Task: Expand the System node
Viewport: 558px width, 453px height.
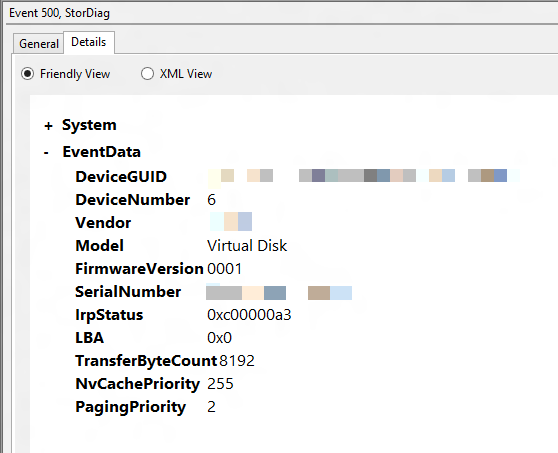Action: pos(48,126)
